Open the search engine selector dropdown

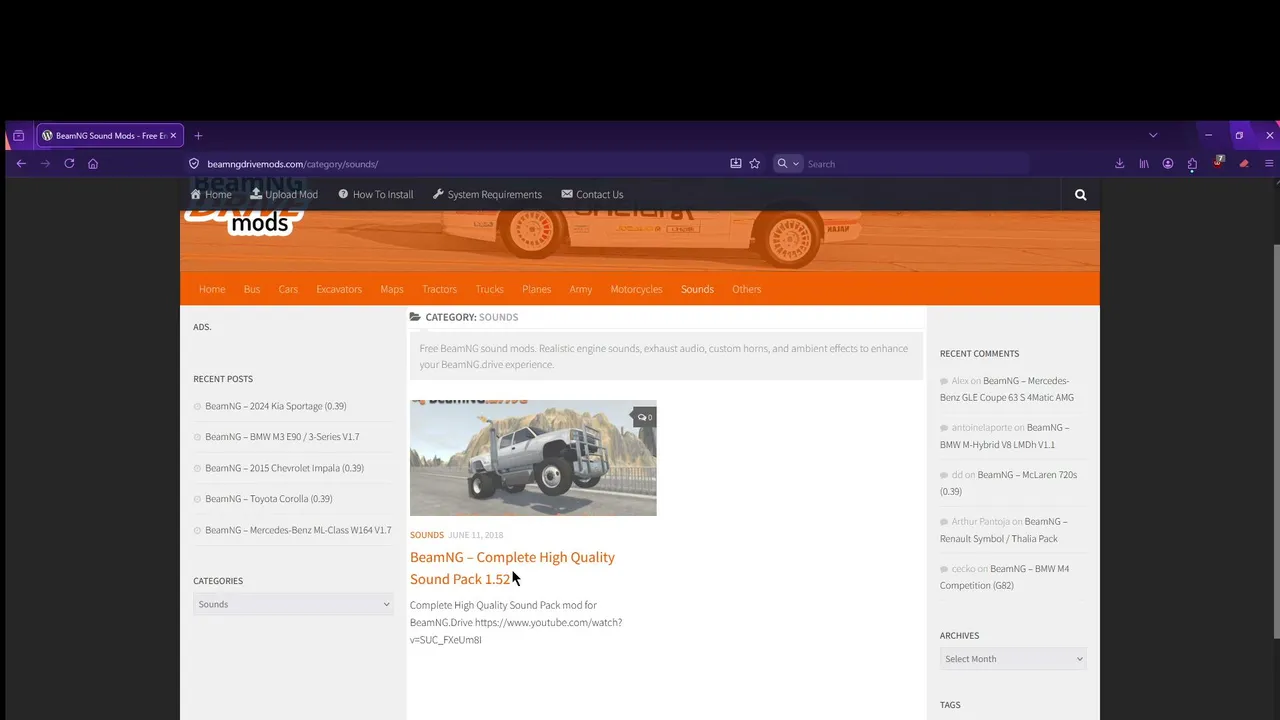point(788,164)
